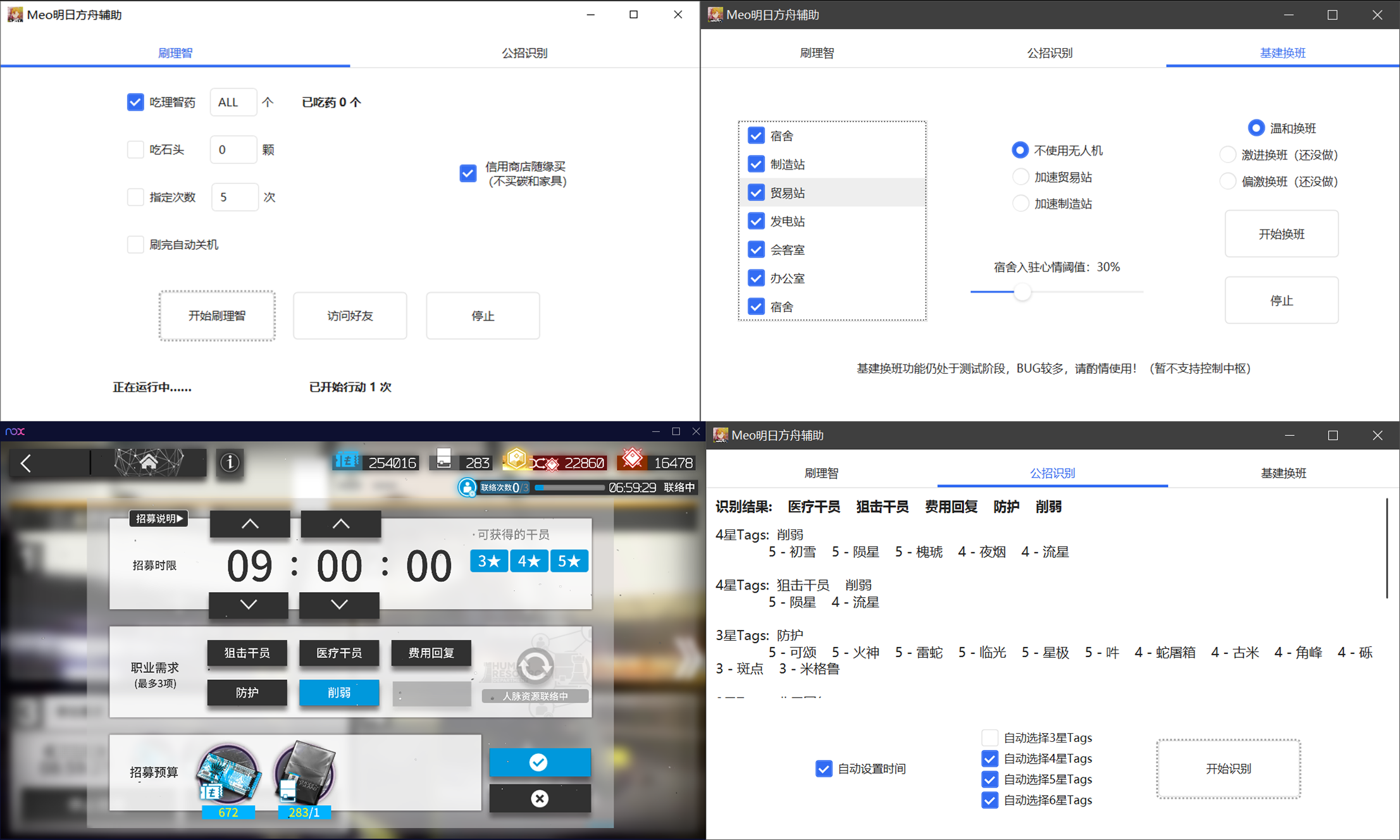Enable the 吃石头 checkbox
The width and height of the screenshot is (1400, 840).
135,149
